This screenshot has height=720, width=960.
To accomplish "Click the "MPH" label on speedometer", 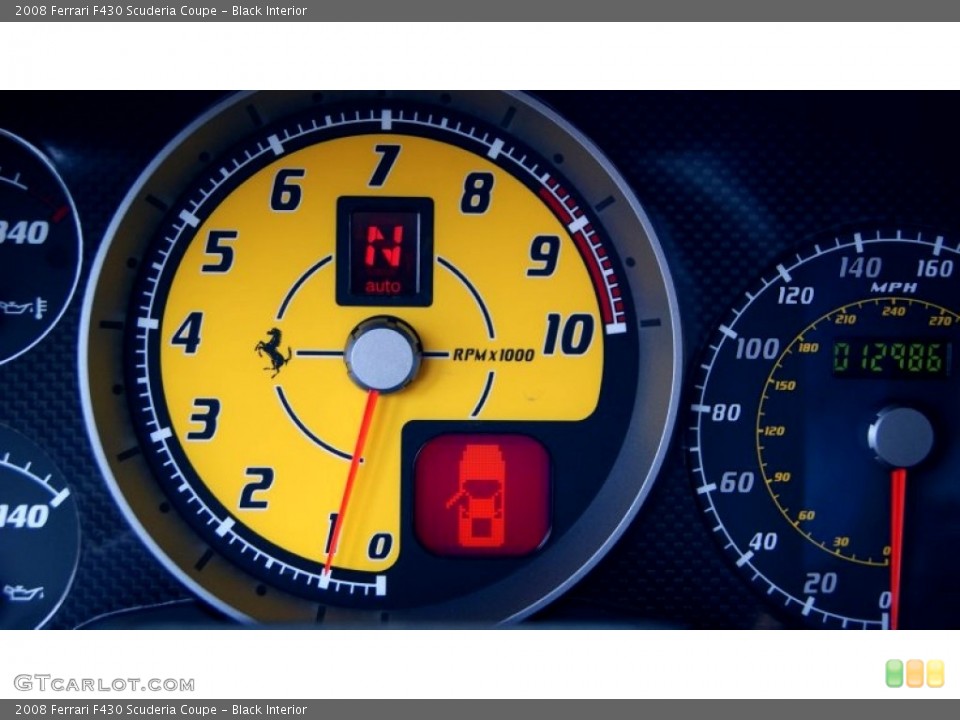I will [x=894, y=287].
